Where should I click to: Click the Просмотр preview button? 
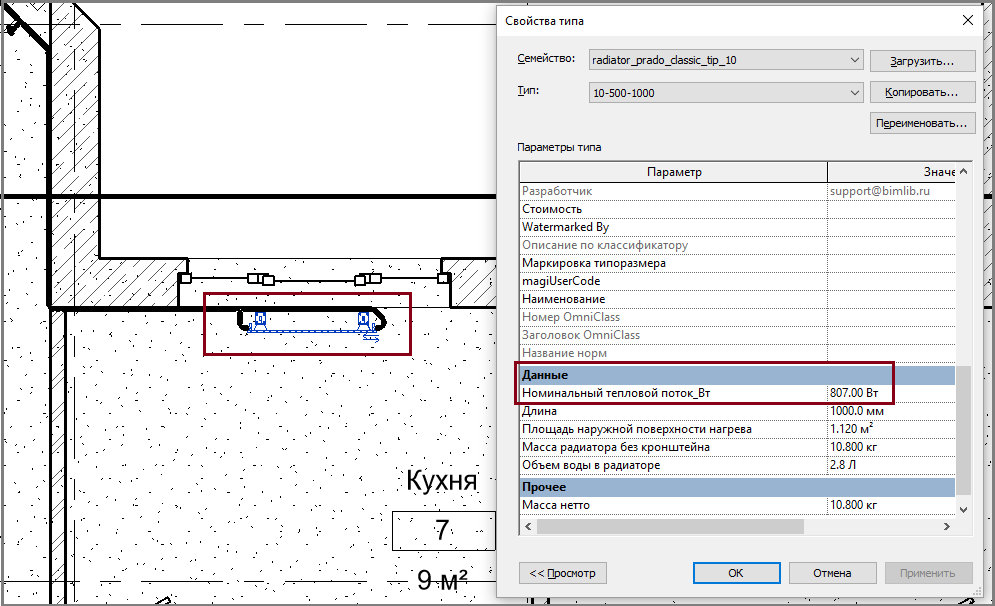pyautogui.click(x=562, y=573)
